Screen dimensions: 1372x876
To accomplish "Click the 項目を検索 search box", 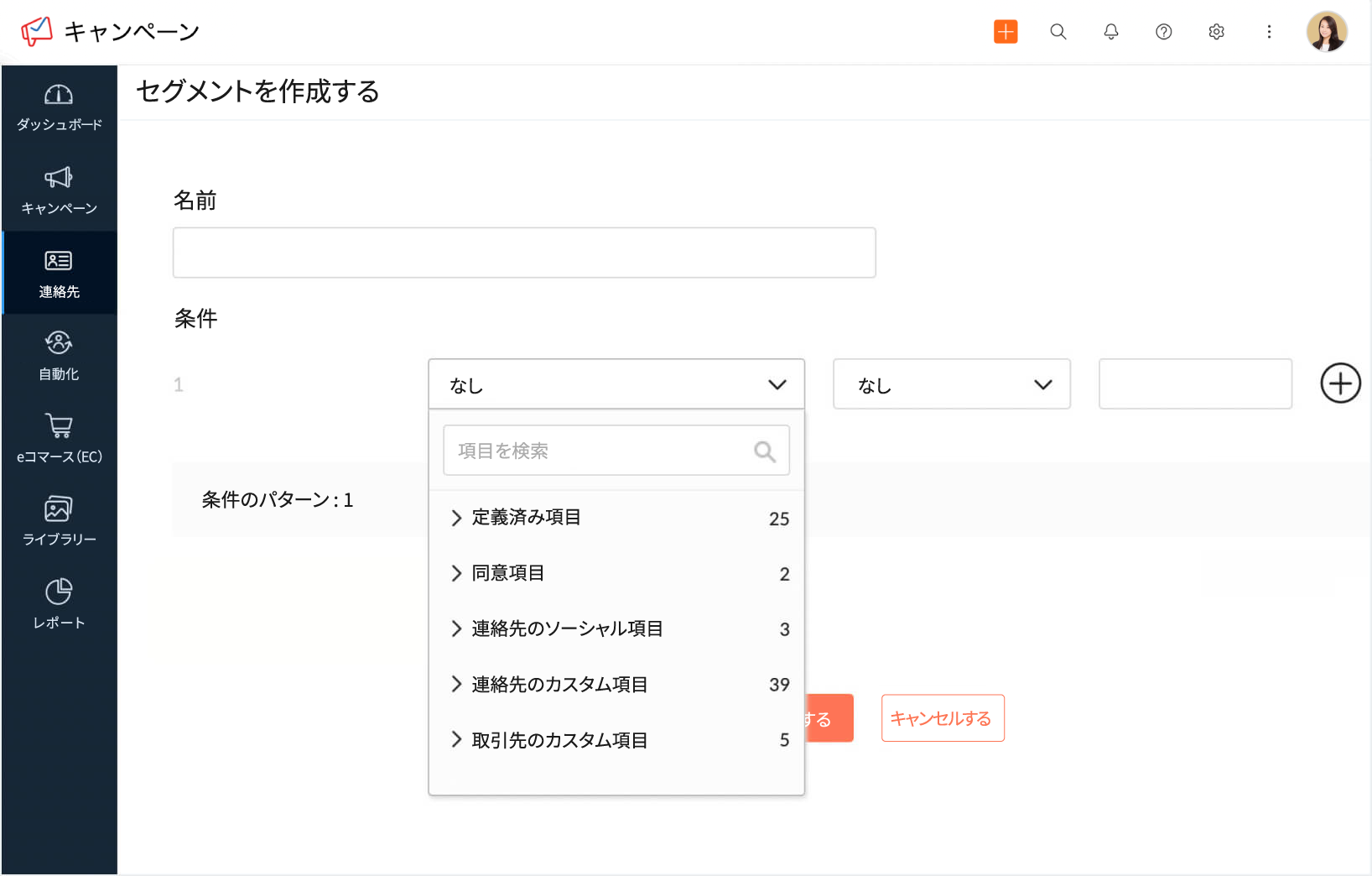I will 616,450.
